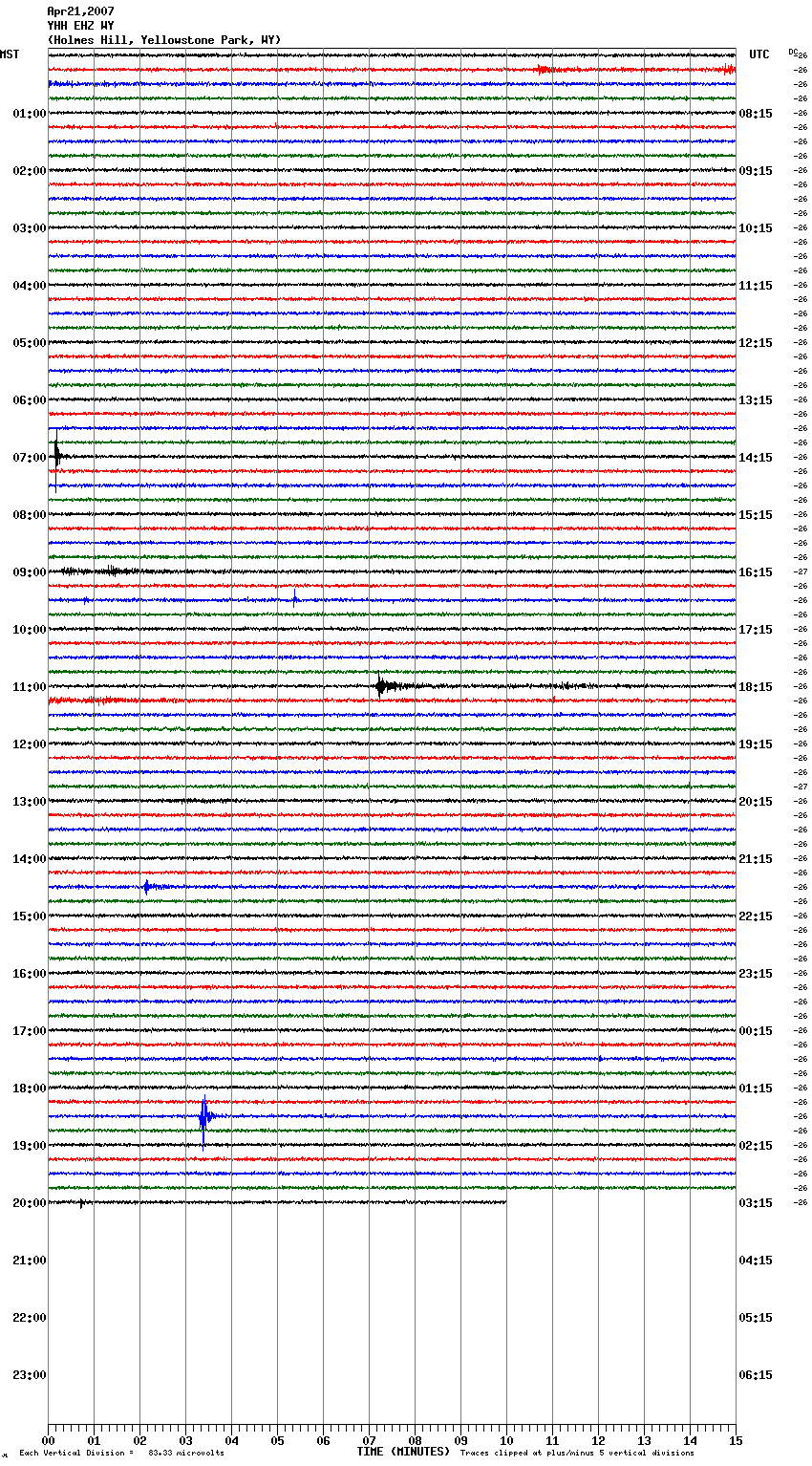Click the 05:00 MST time label
This screenshot has width=812, height=1466.
[x=30, y=343]
